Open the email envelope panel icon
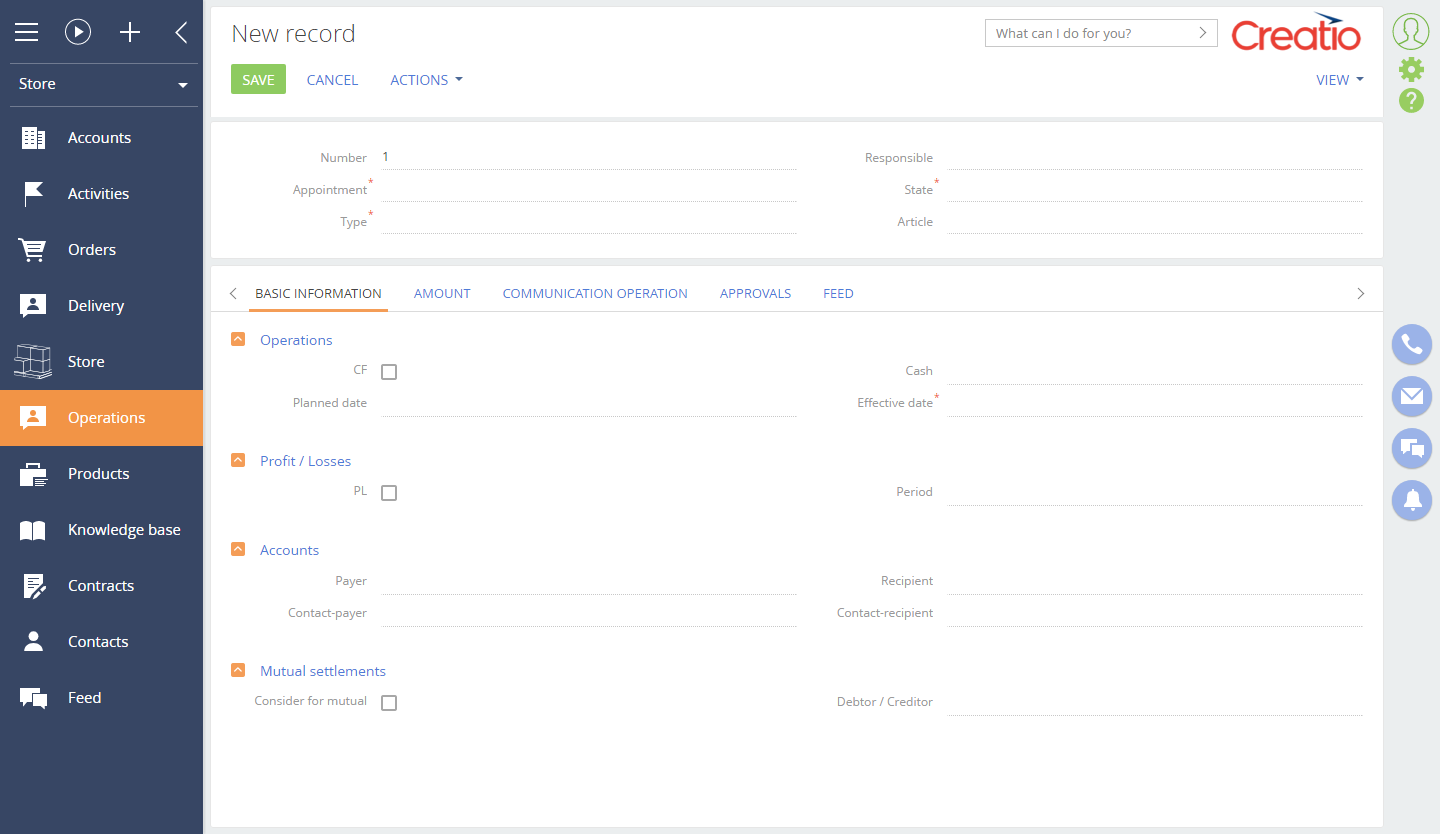Viewport: 1440px width, 834px height. pos(1411,397)
